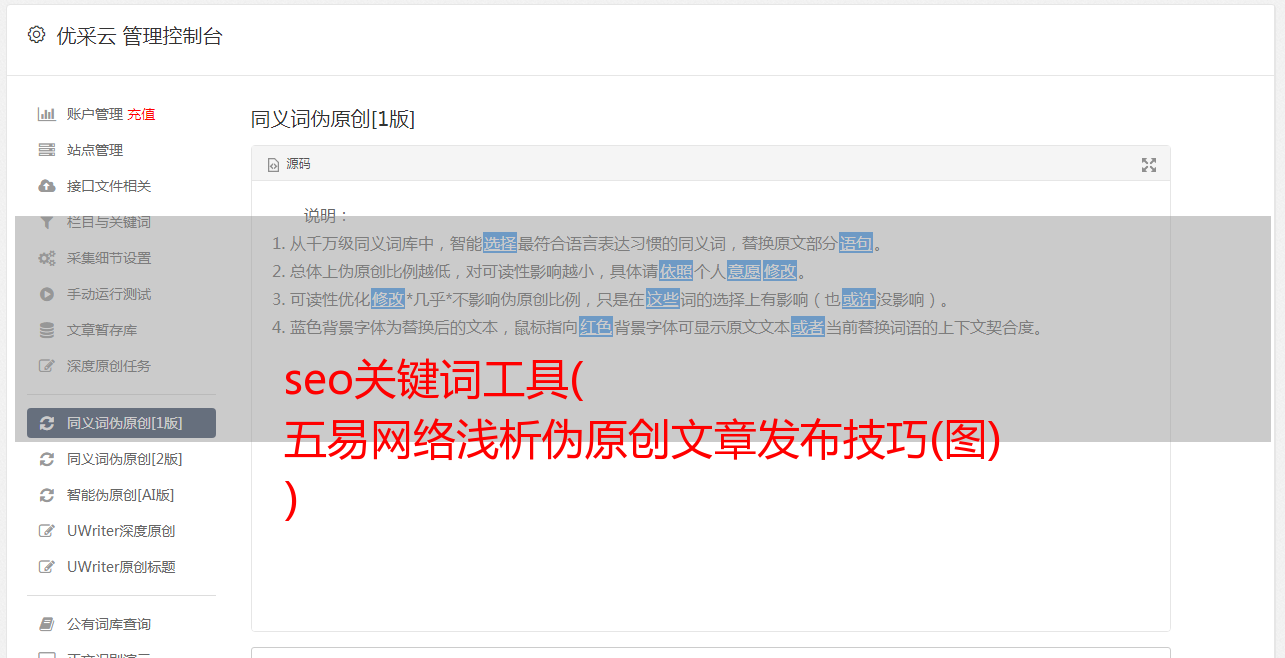Click the highlighted word 红色 in editor

coord(596,327)
